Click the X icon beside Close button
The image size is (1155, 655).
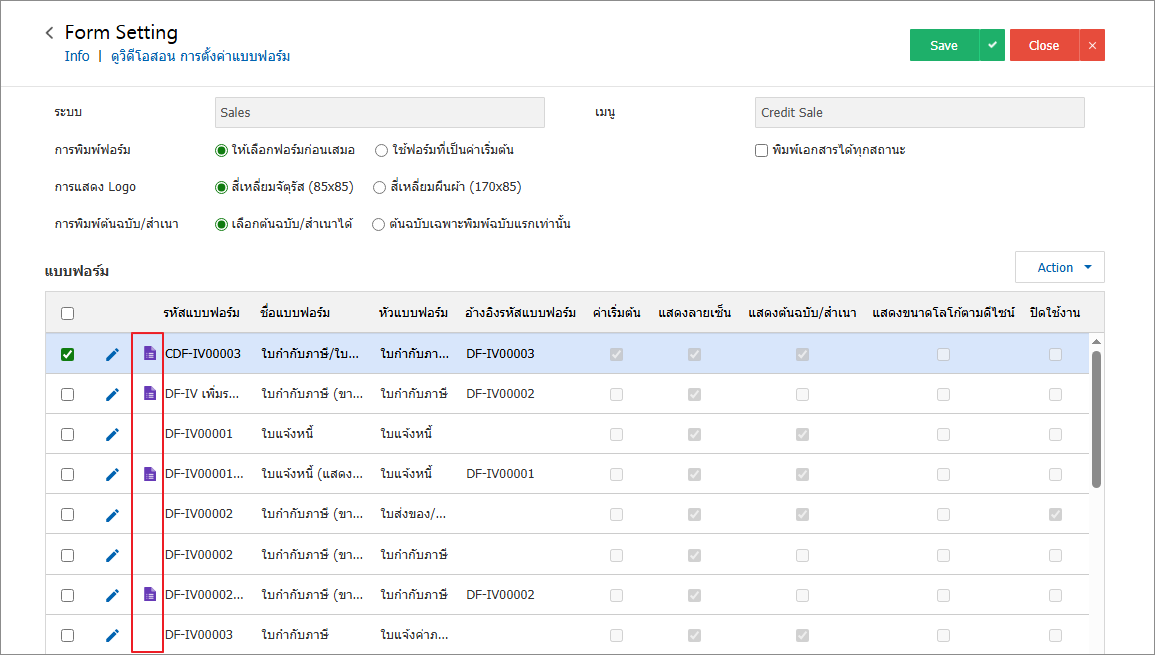(1092, 45)
